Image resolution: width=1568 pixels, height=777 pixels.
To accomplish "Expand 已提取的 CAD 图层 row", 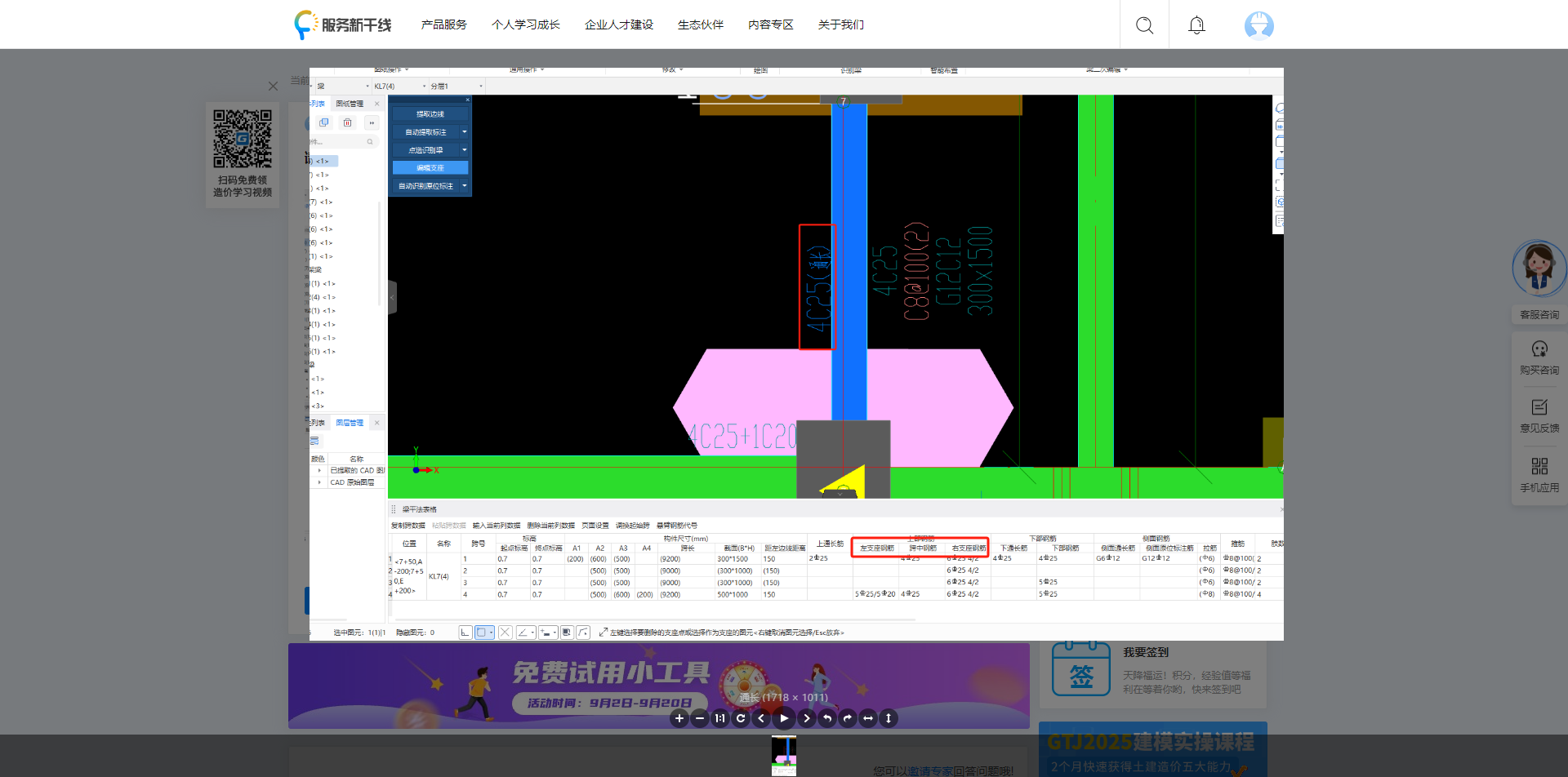I will pyautogui.click(x=319, y=470).
